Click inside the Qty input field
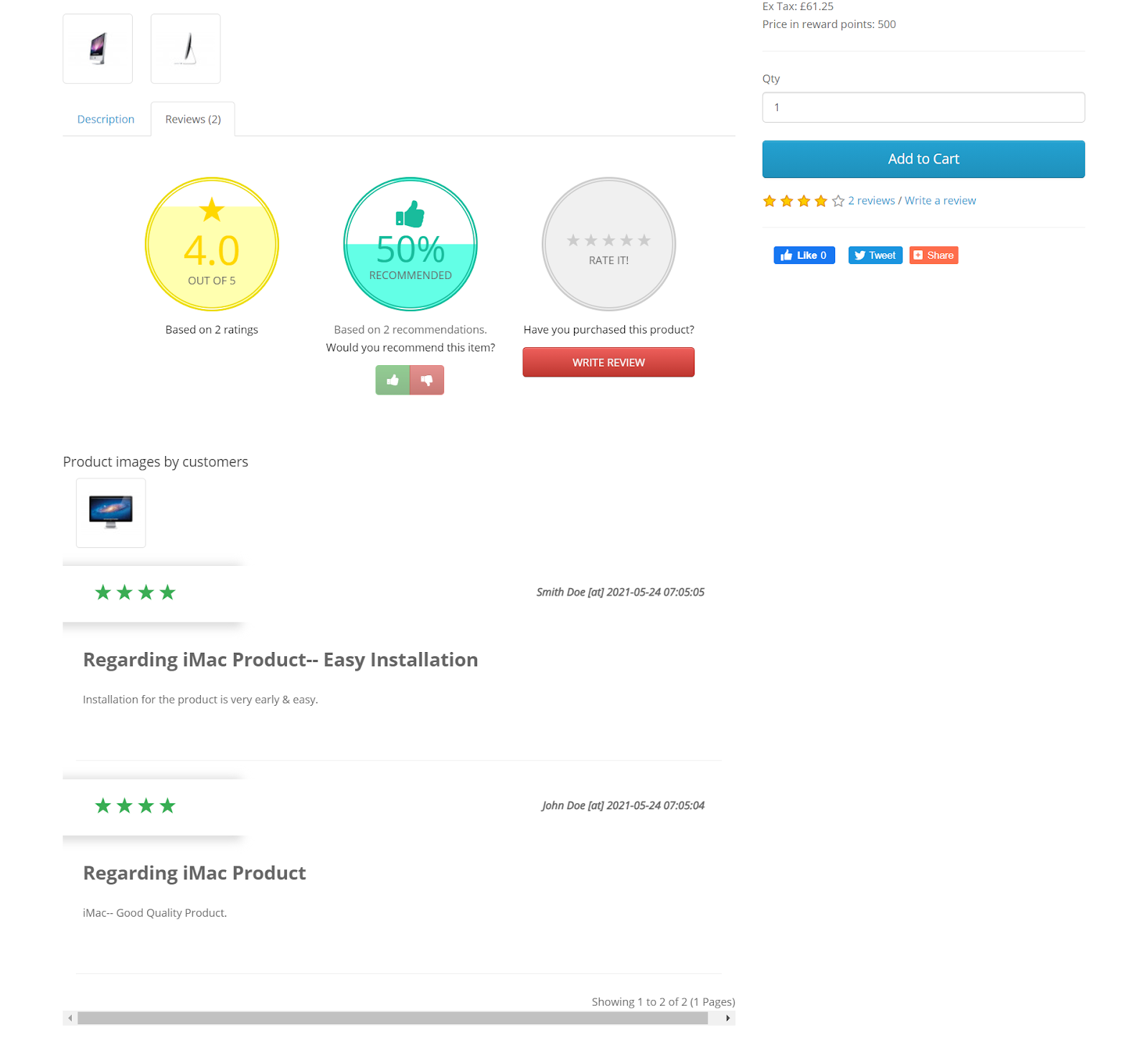1148x1053 pixels. point(923,107)
